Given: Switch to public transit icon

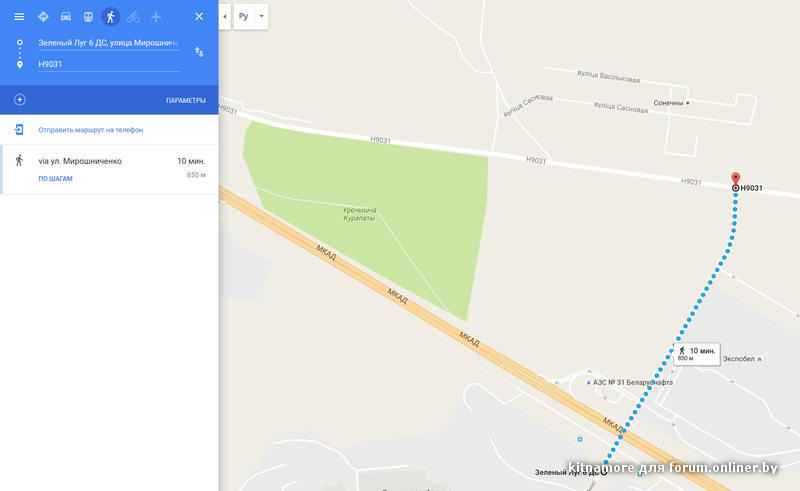Looking at the screenshot, I should pyautogui.click(x=88, y=17).
